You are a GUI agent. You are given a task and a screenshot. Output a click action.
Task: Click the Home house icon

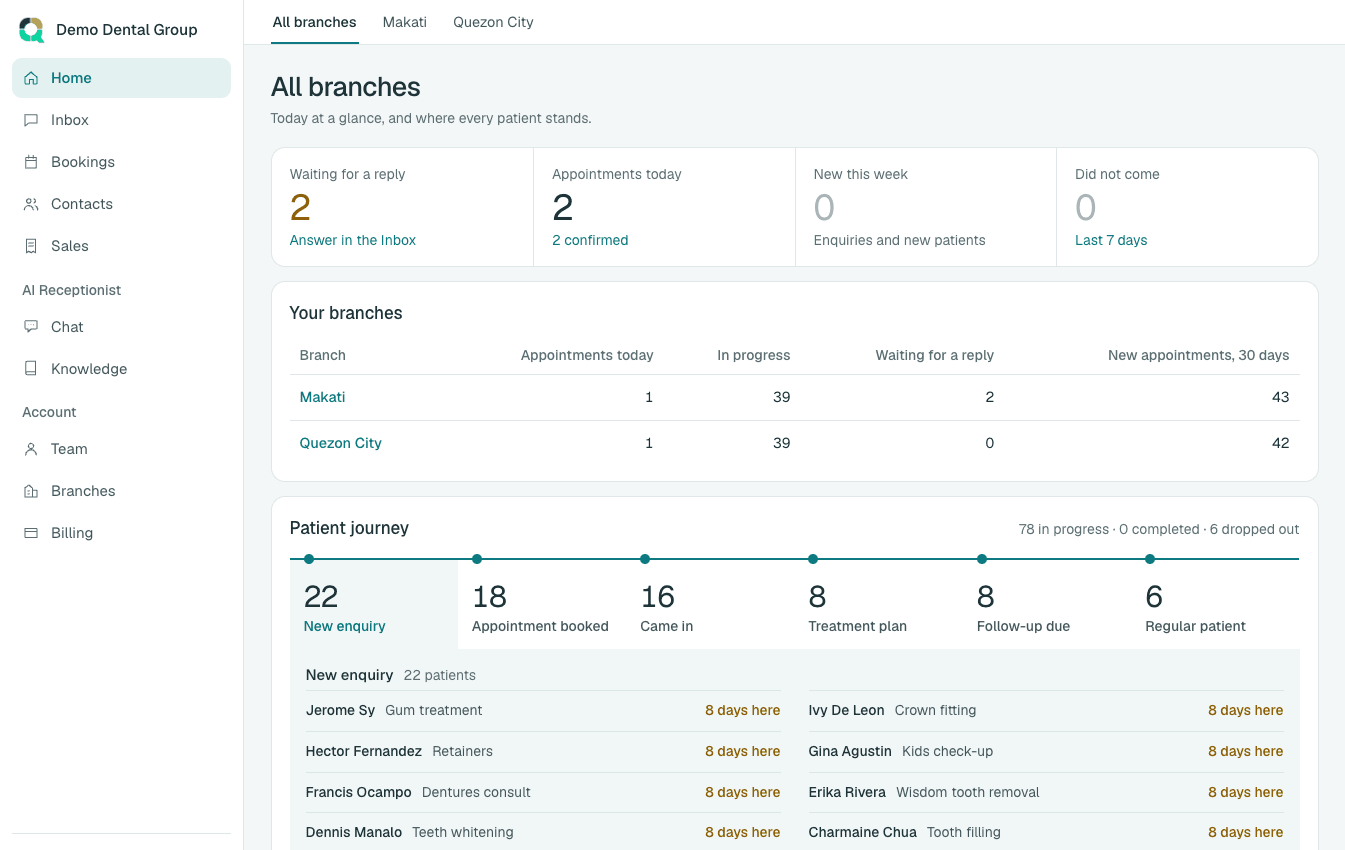31,78
